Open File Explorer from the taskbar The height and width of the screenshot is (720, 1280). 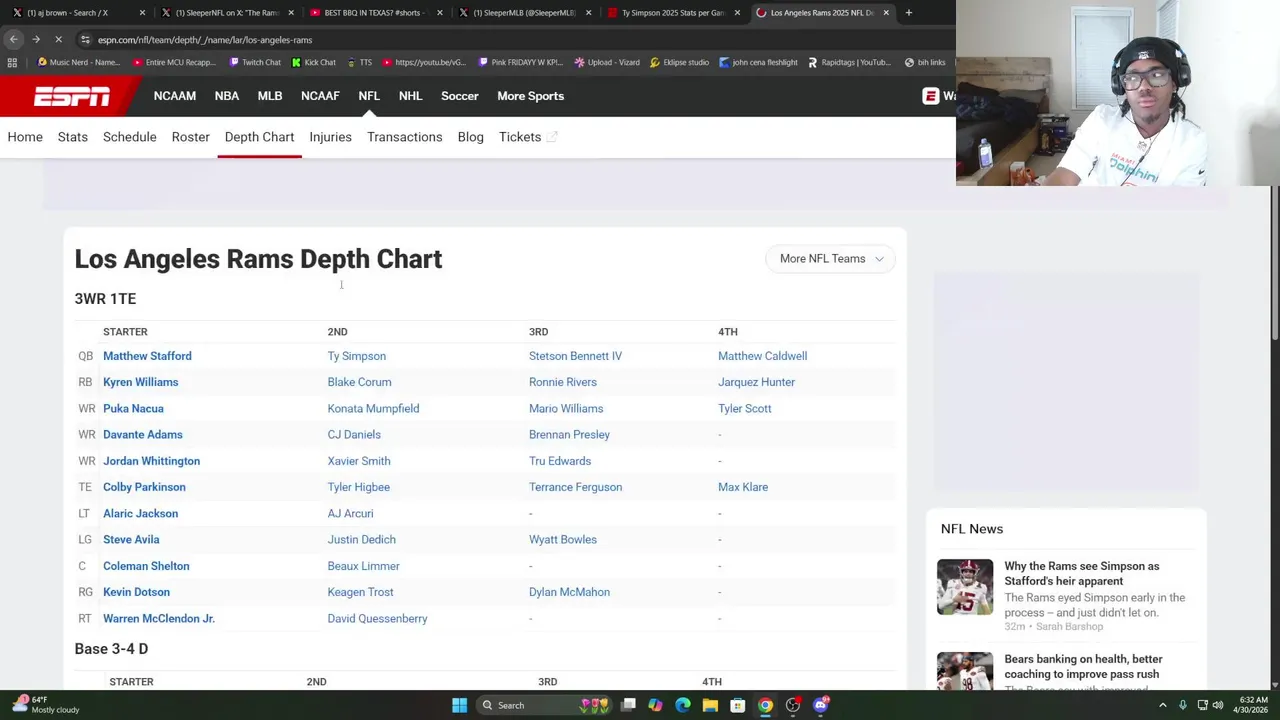pyautogui.click(x=710, y=705)
